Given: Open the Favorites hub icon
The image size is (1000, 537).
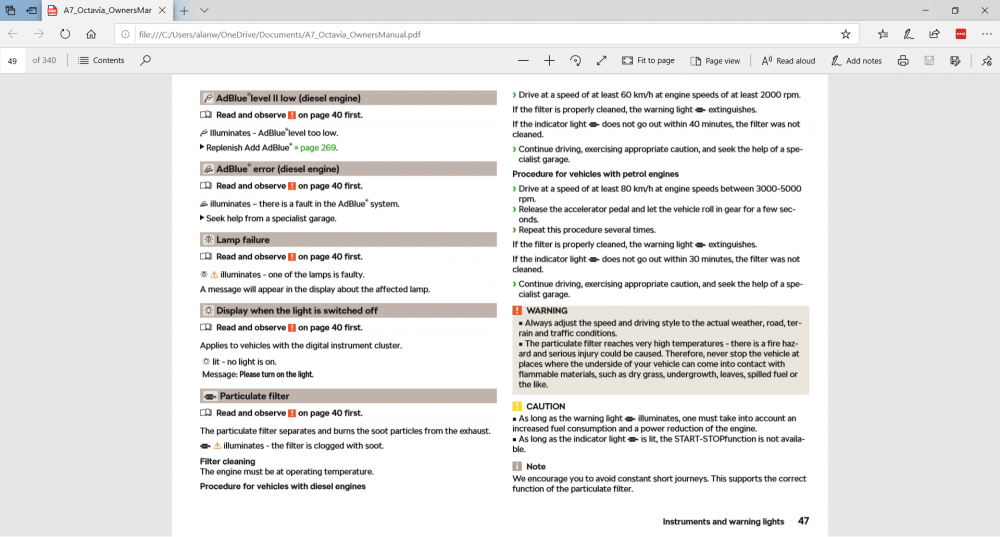Looking at the screenshot, I should [883, 34].
